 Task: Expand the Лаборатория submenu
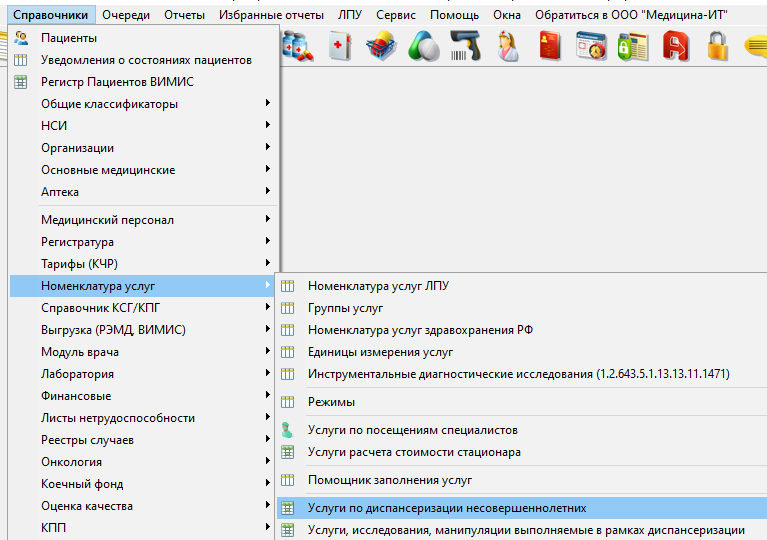(77, 374)
